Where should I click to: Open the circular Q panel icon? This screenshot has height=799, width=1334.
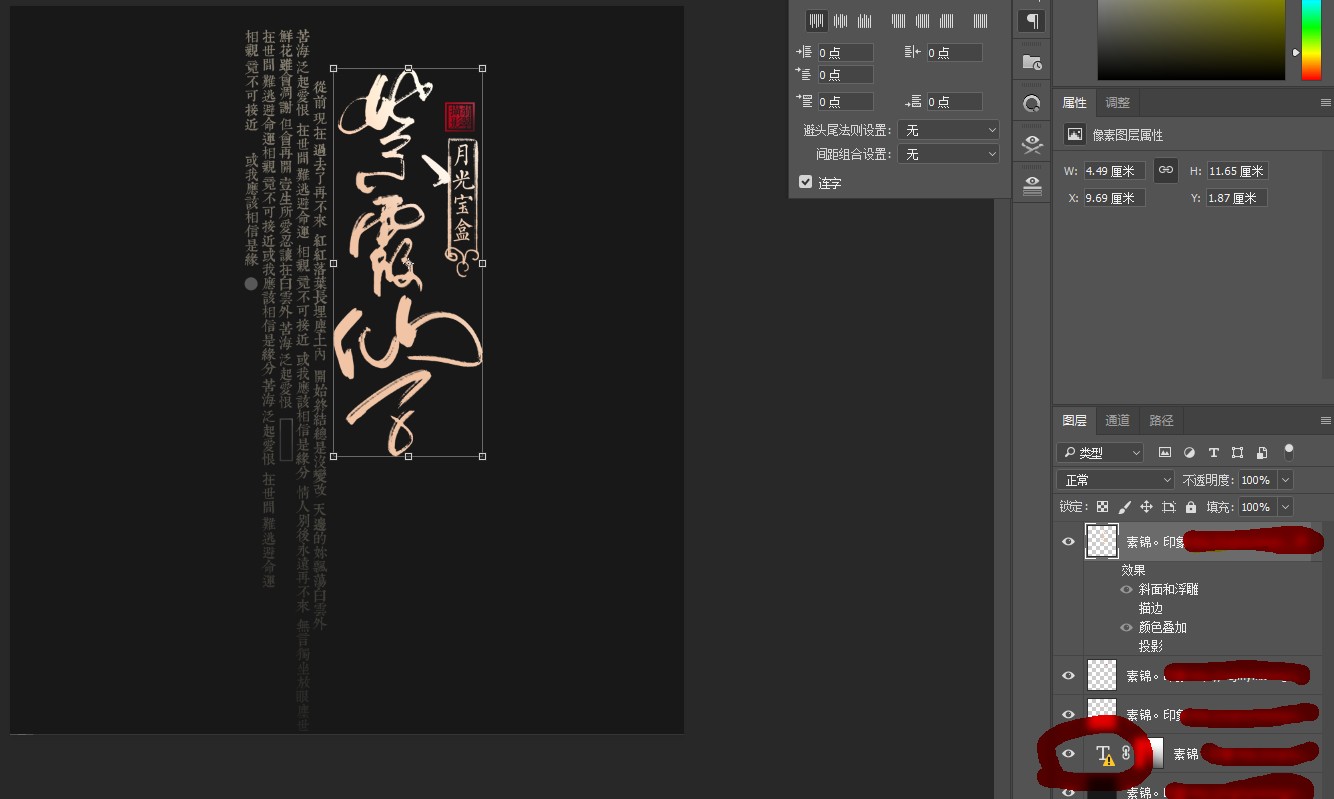point(1032,103)
